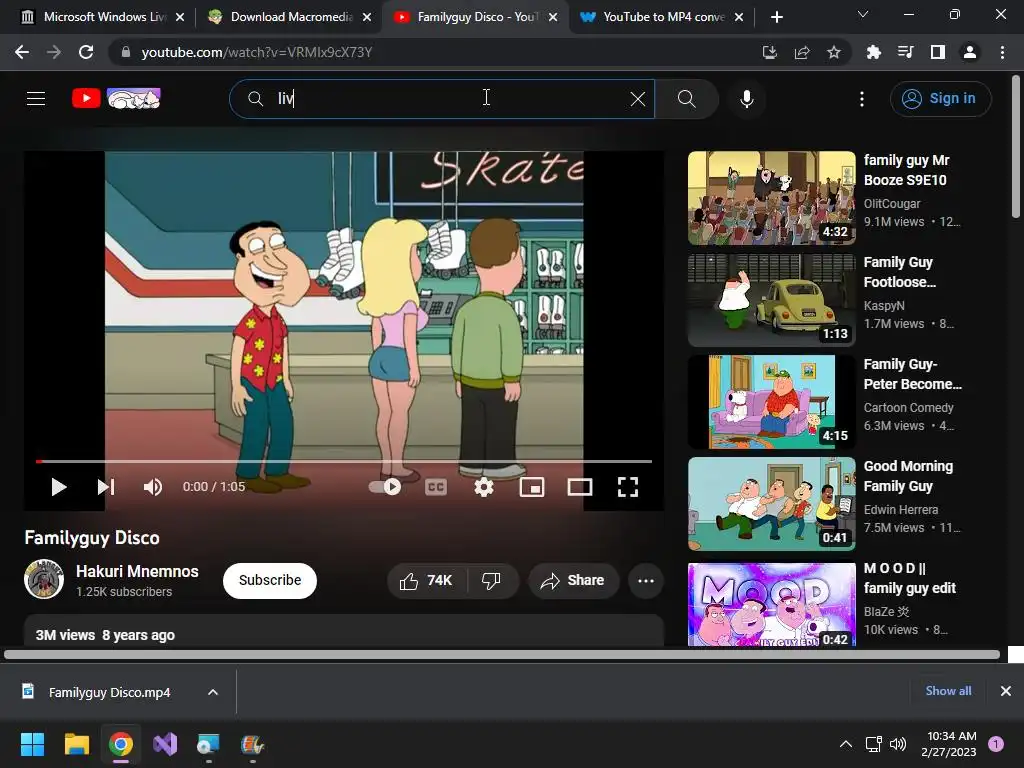This screenshot has height=768, width=1024.
Task: Open Chrome three-dot menu
Action: coord(1002,52)
